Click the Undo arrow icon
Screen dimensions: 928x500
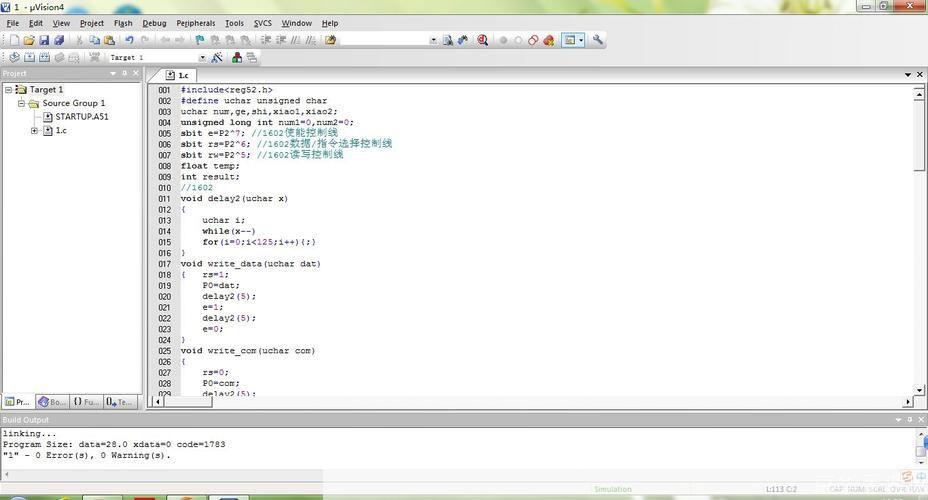click(129, 40)
